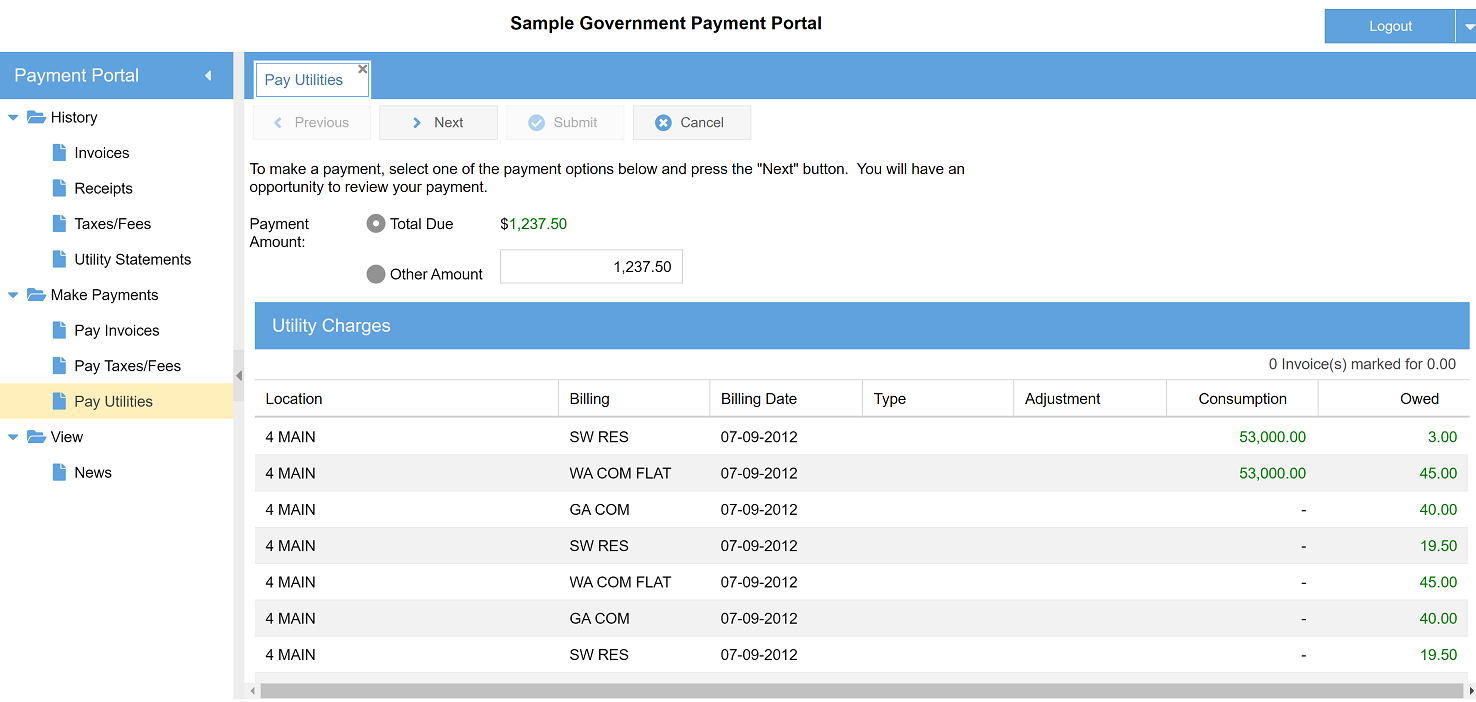Viewport: 1476px width, 702px height.
Task: Select the Other Amount radio option
Action: 376,274
